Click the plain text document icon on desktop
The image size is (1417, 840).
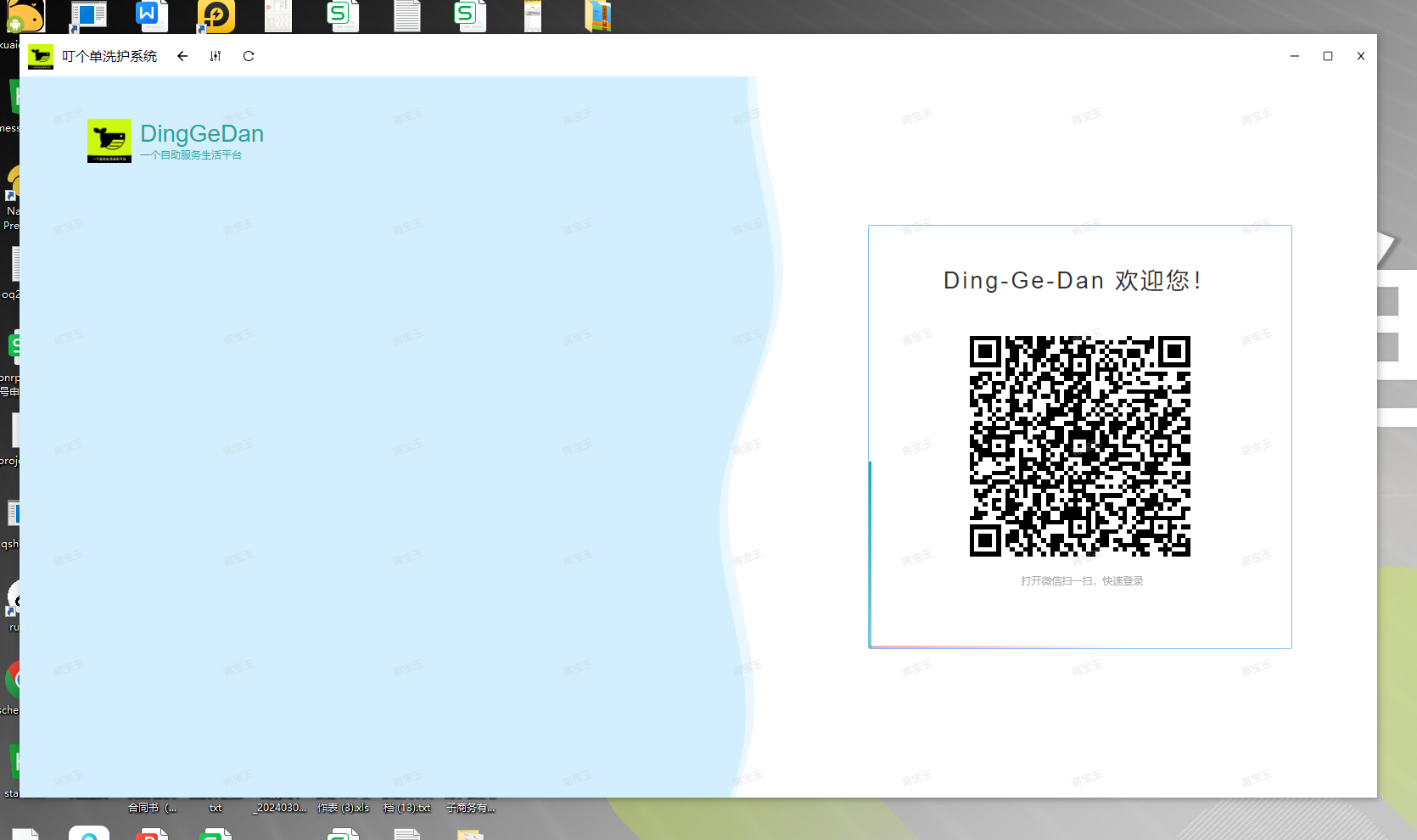407,16
